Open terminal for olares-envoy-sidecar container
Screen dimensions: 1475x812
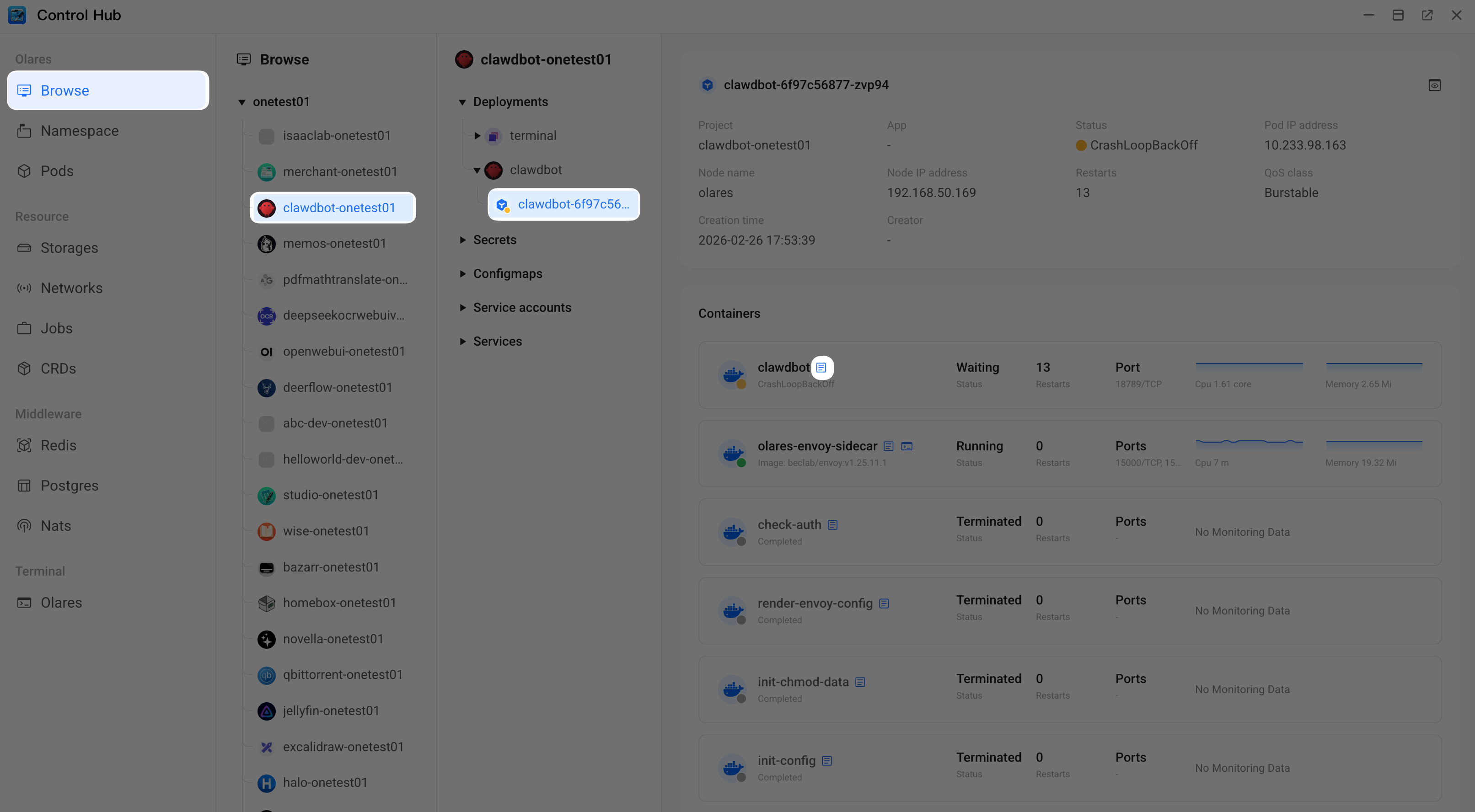907,446
